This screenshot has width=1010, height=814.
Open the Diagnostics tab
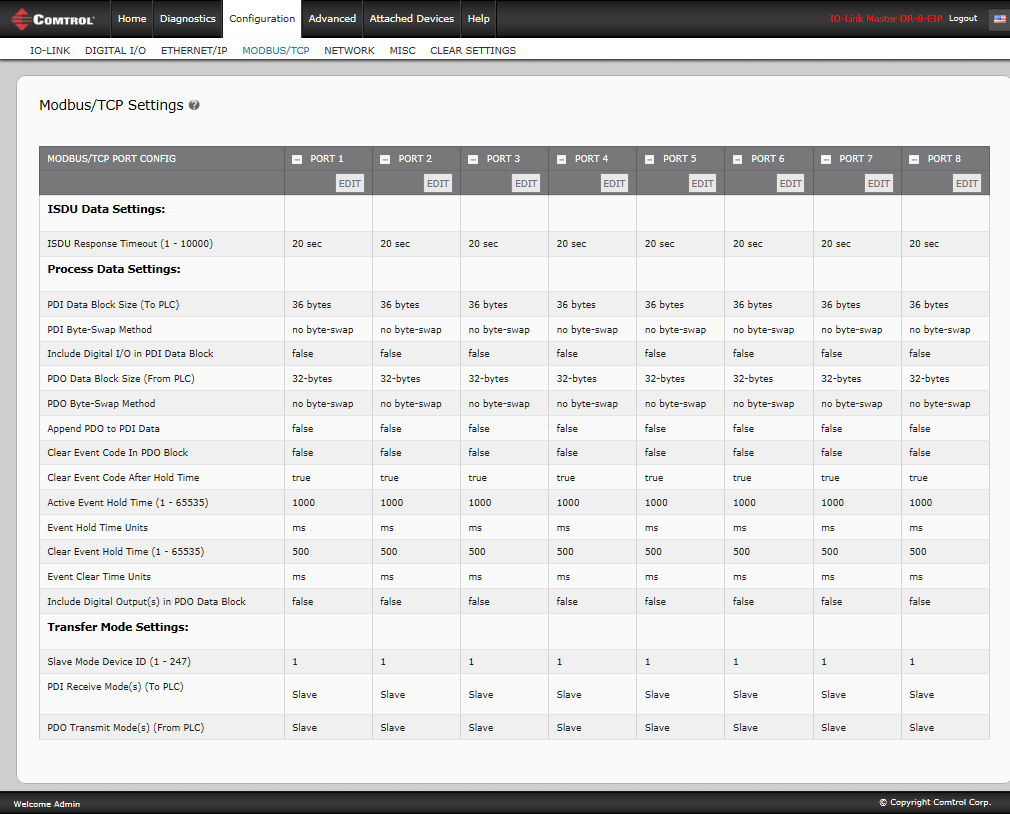187,19
